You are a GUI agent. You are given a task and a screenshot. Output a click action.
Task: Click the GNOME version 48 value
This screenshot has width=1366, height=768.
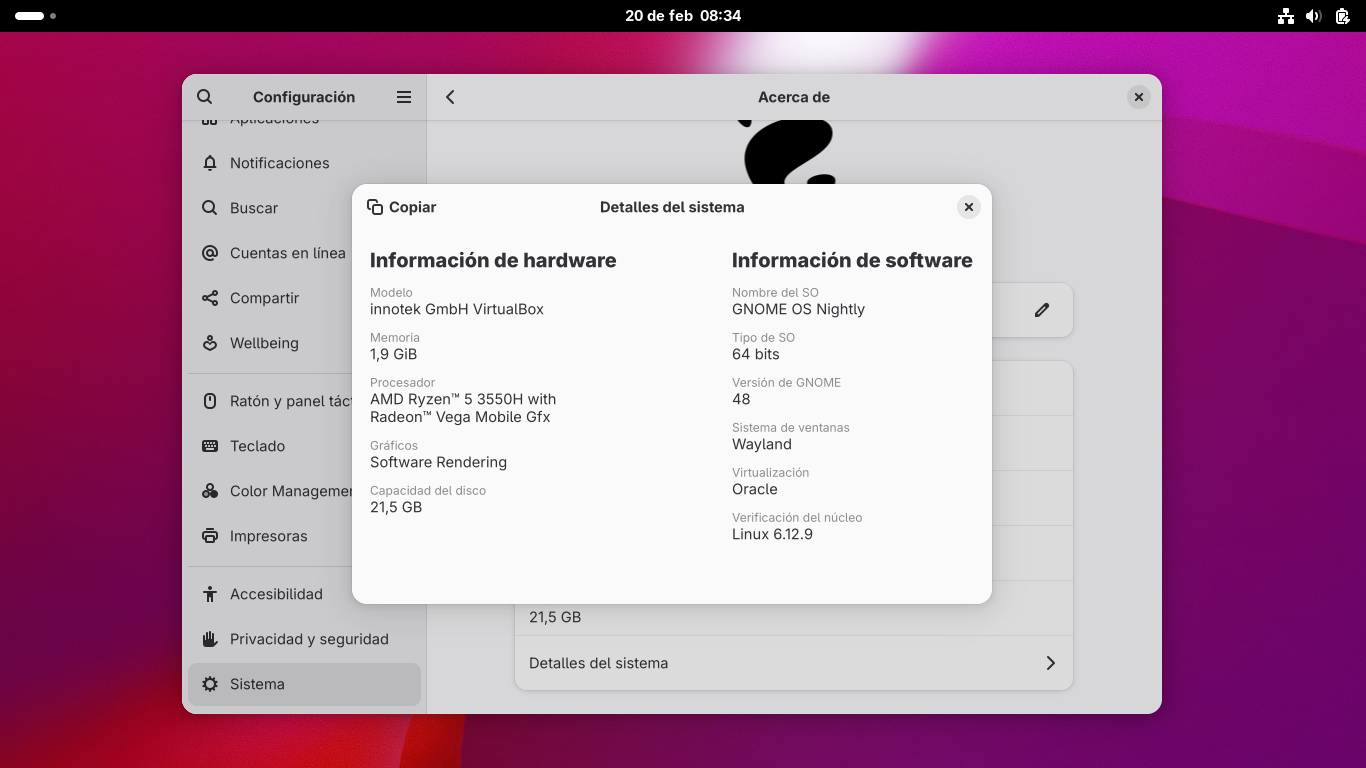click(741, 399)
